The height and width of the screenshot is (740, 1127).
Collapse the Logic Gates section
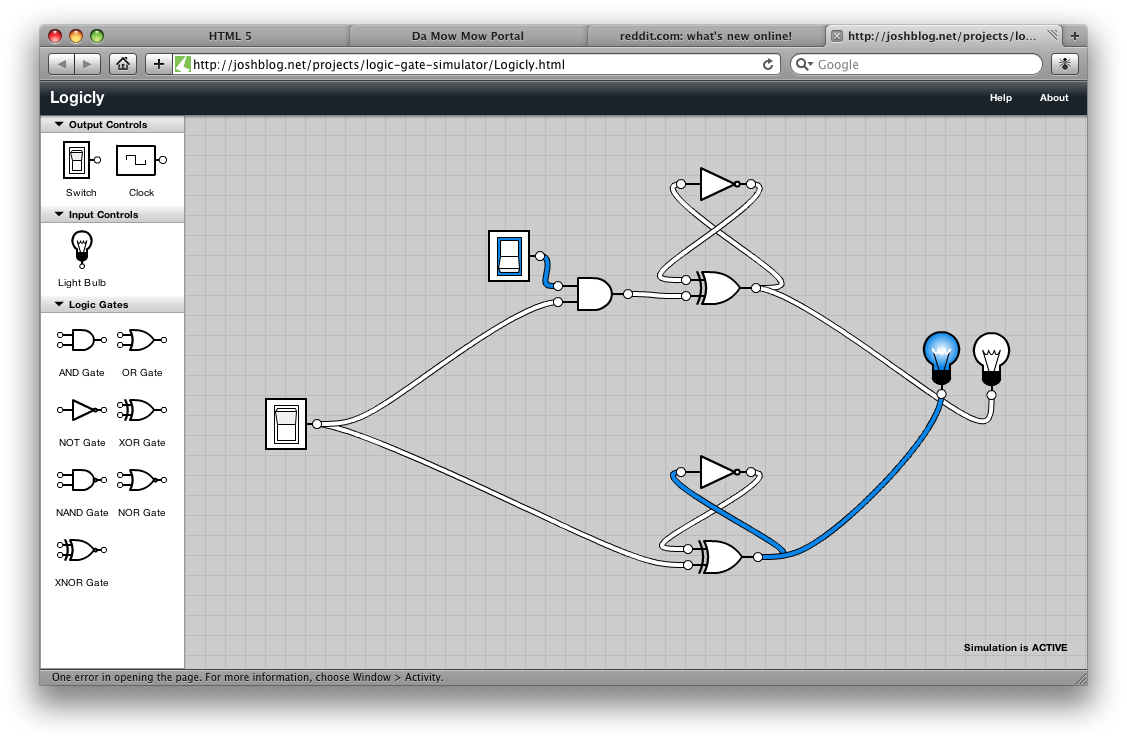point(59,305)
